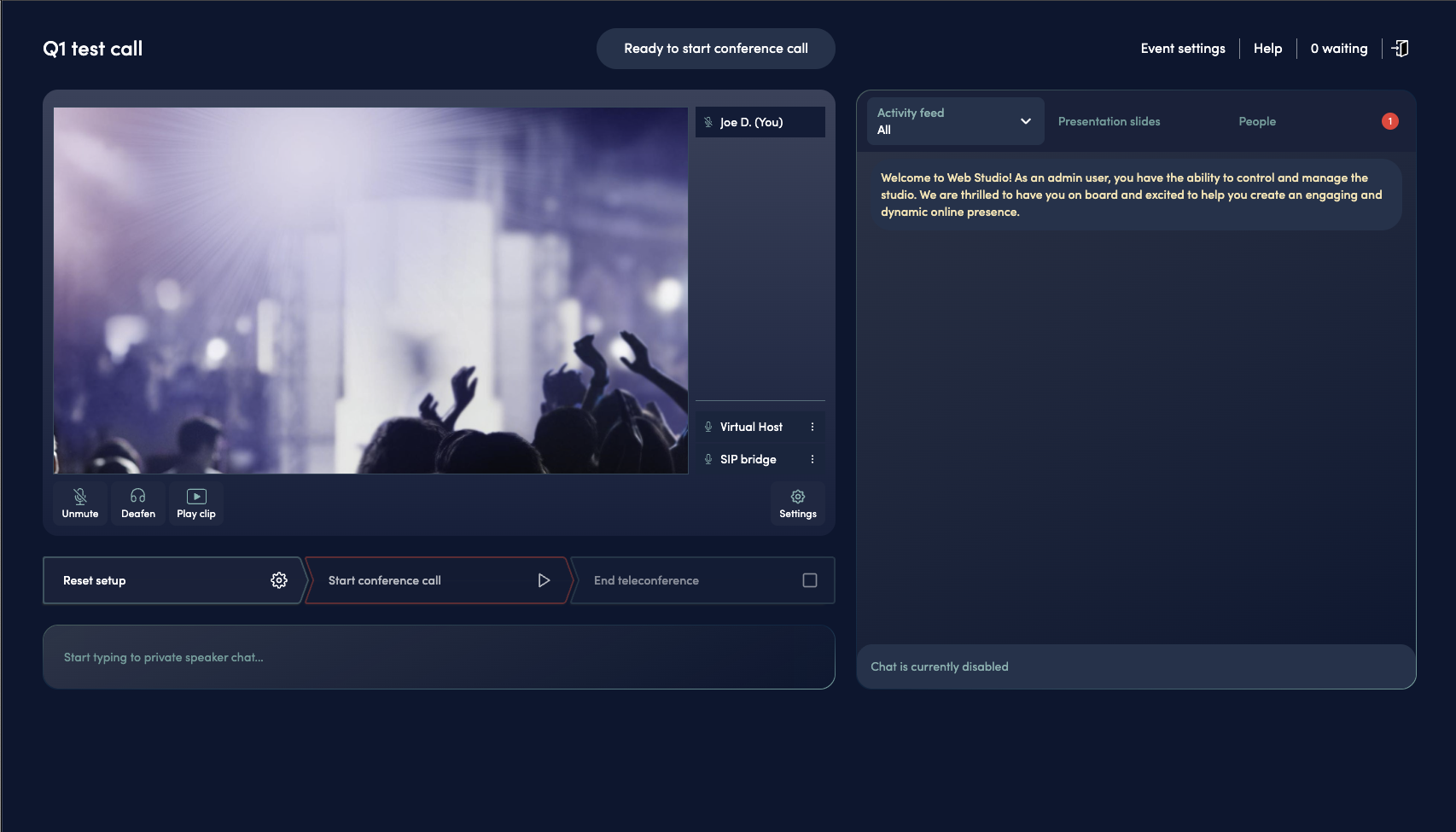Toggle Joe D. microphone mute icon
This screenshot has width=1456, height=832.
pyautogui.click(x=708, y=122)
